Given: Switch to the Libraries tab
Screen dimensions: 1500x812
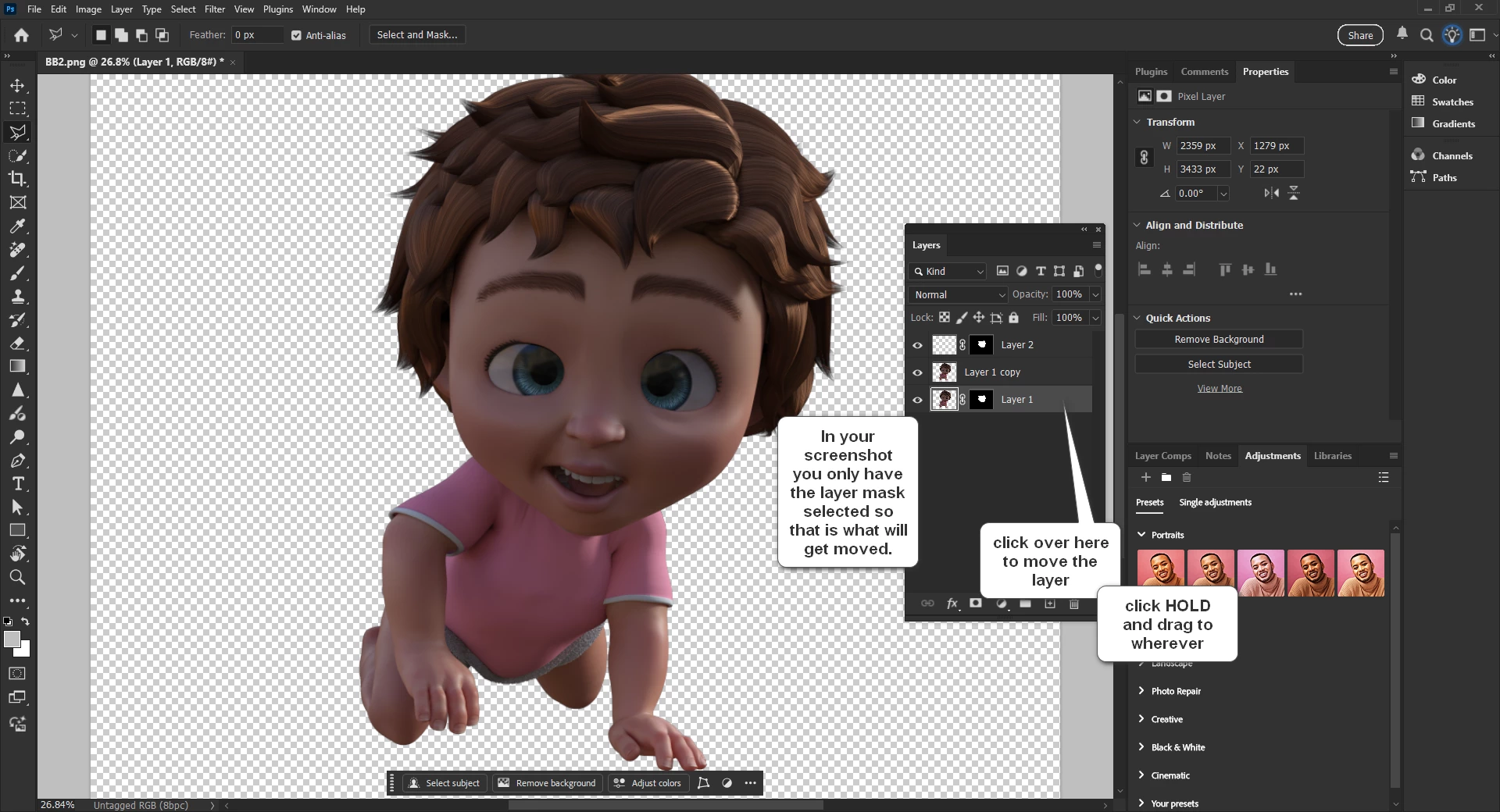Looking at the screenshot, I should (x=1332, y=456).
